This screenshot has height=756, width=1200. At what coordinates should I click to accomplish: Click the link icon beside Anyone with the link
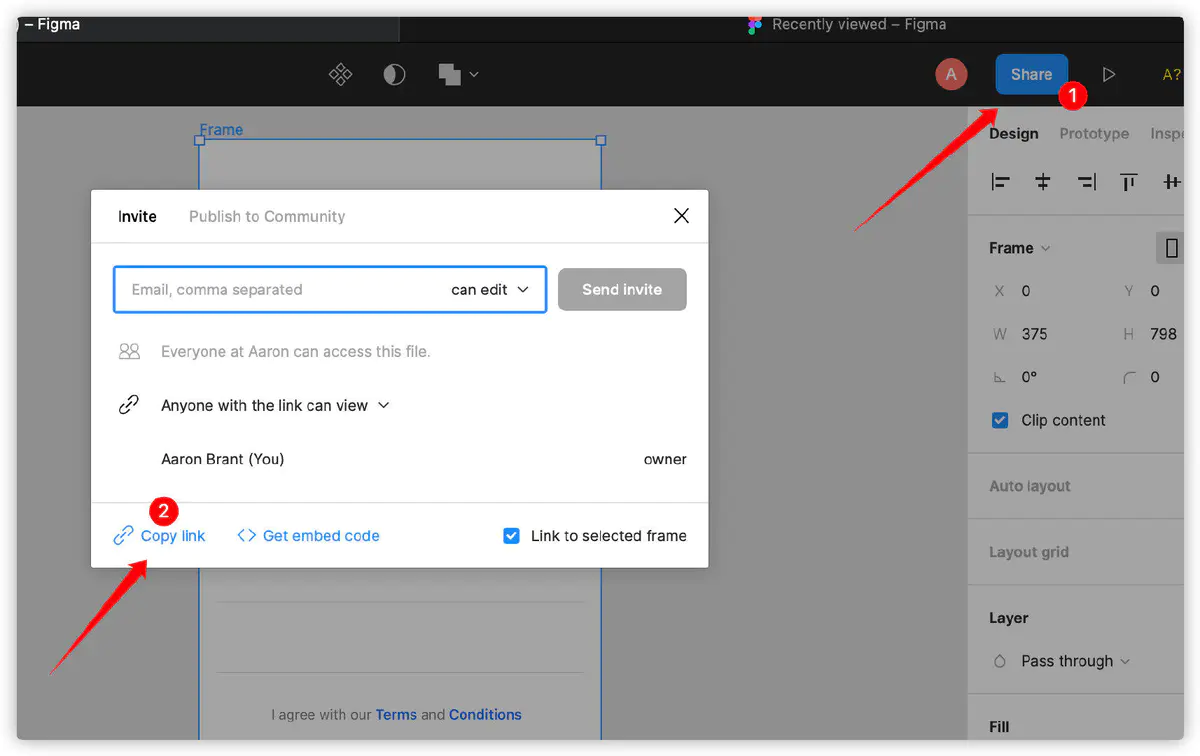(129, 405)
